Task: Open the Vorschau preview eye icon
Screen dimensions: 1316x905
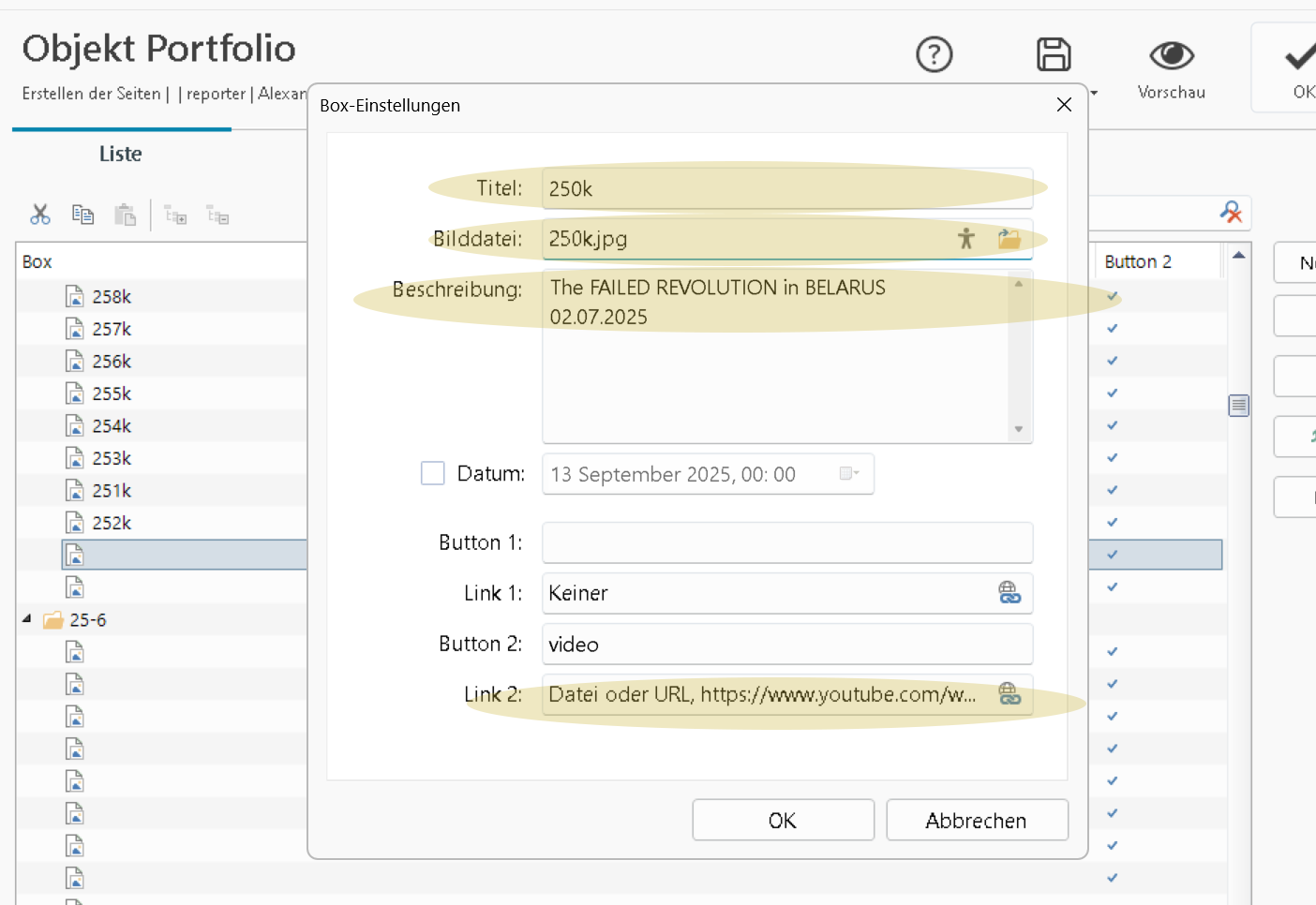Action: 1171,56
